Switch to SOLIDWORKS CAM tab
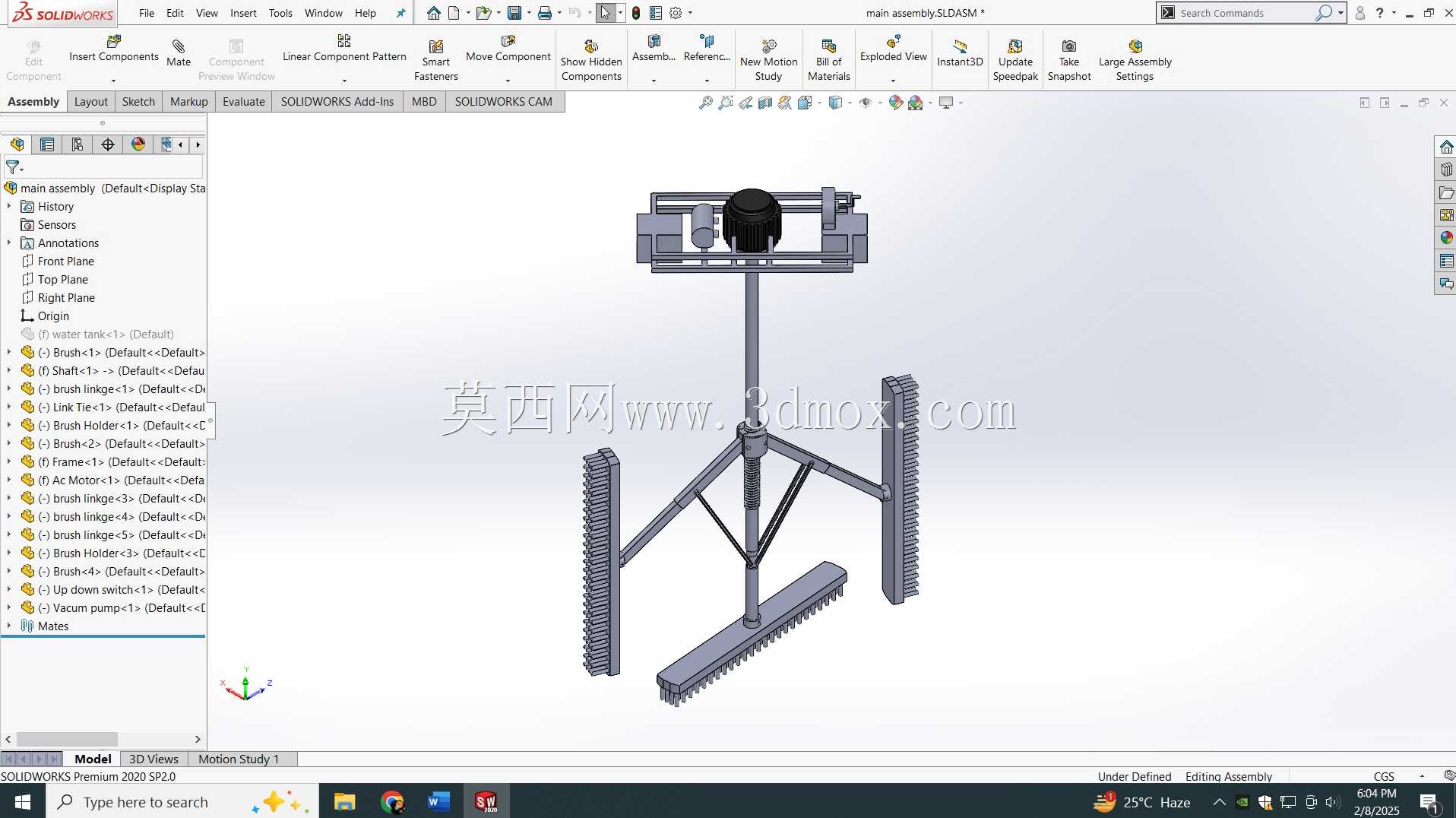The width and height of the screenshot is (1456, 818). [503, 102]
